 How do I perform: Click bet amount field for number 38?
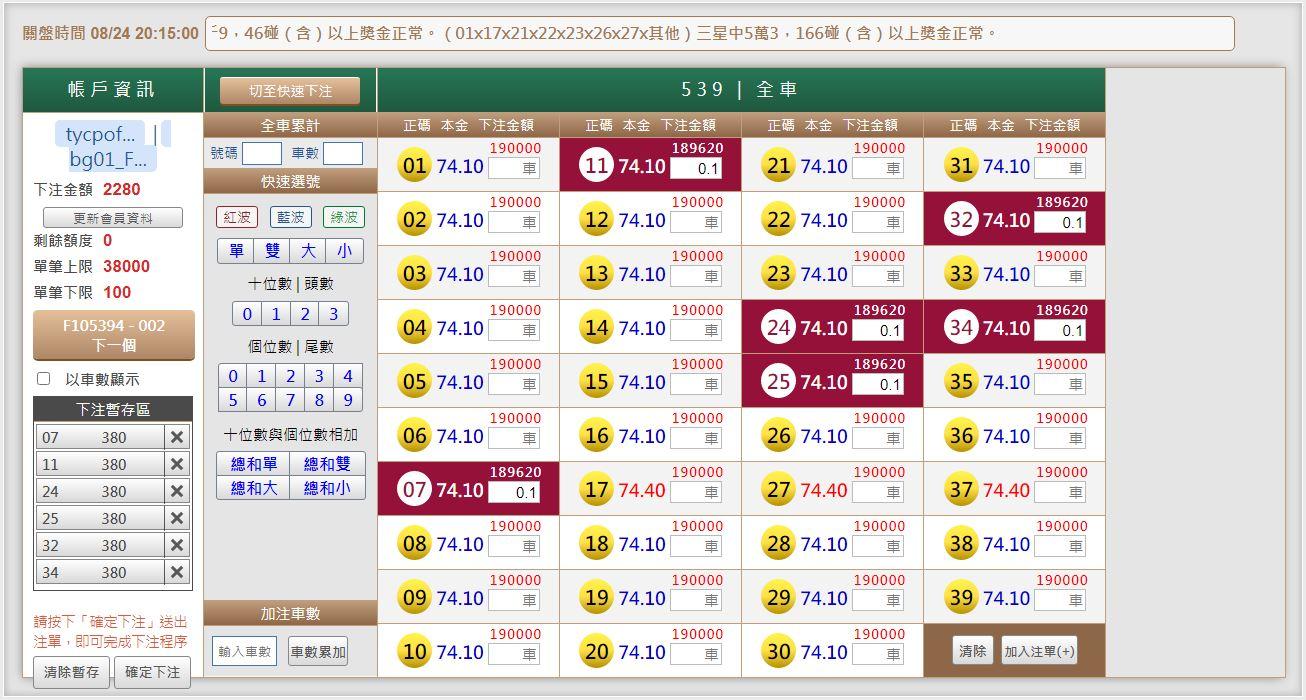tap(1060, 546)
